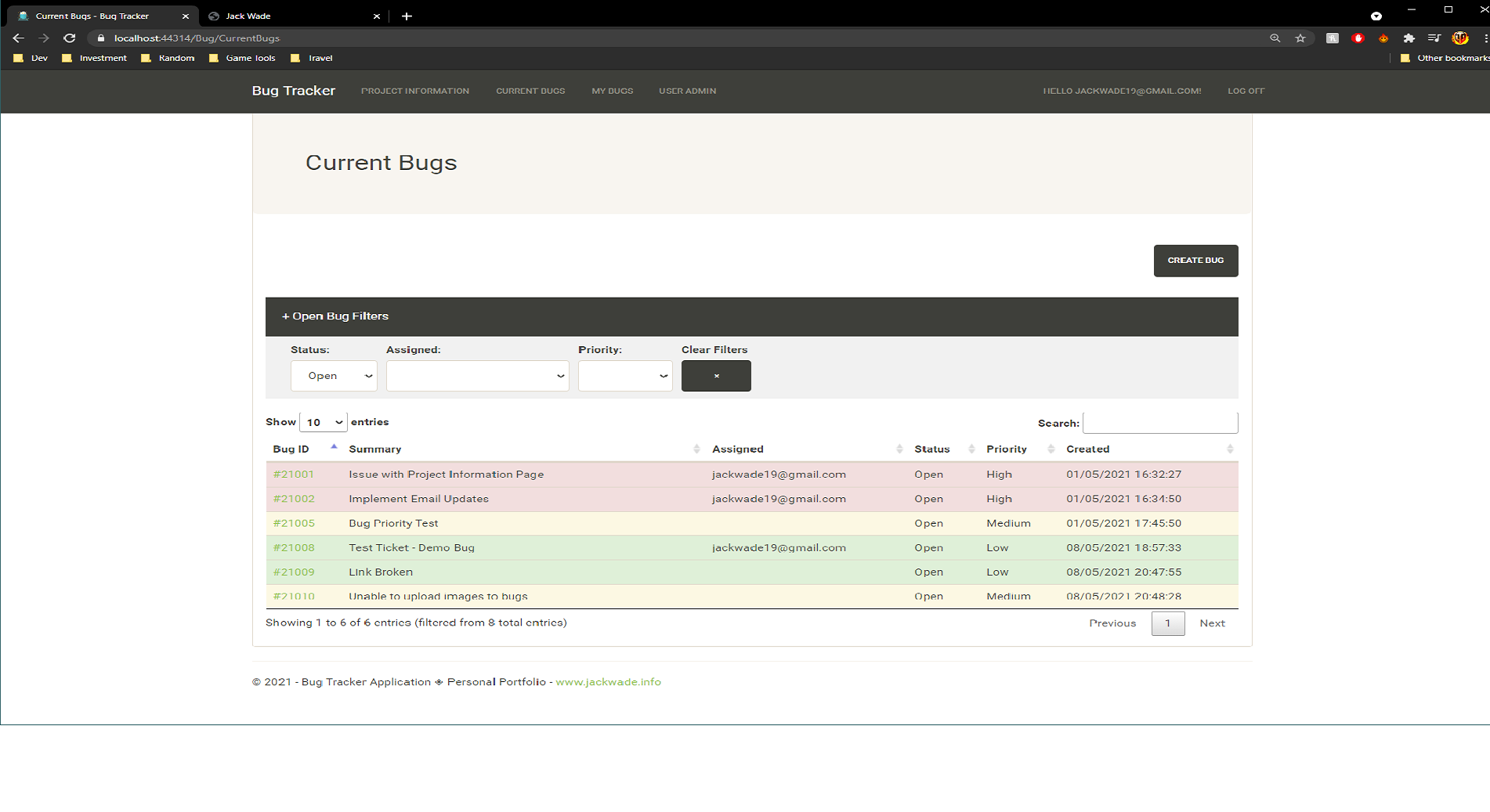Open the Assigned filter dropdown
1490x812 pixels.
pyautogui.click(x=477, y=376)
